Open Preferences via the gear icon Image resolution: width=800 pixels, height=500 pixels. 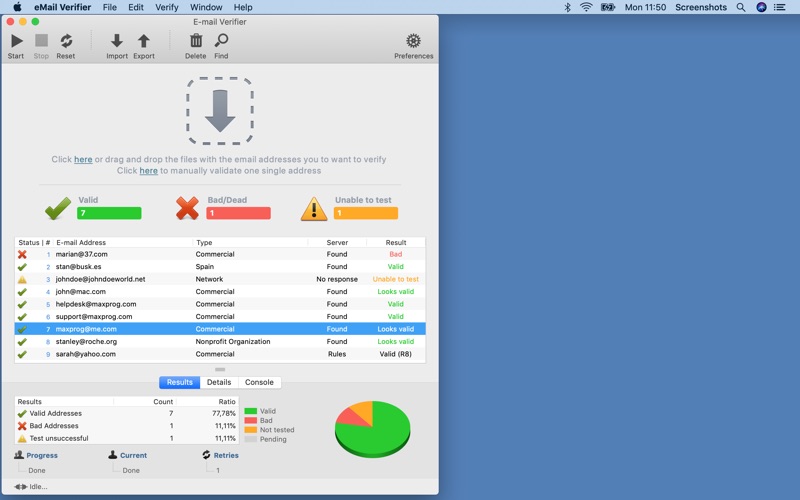413,41
